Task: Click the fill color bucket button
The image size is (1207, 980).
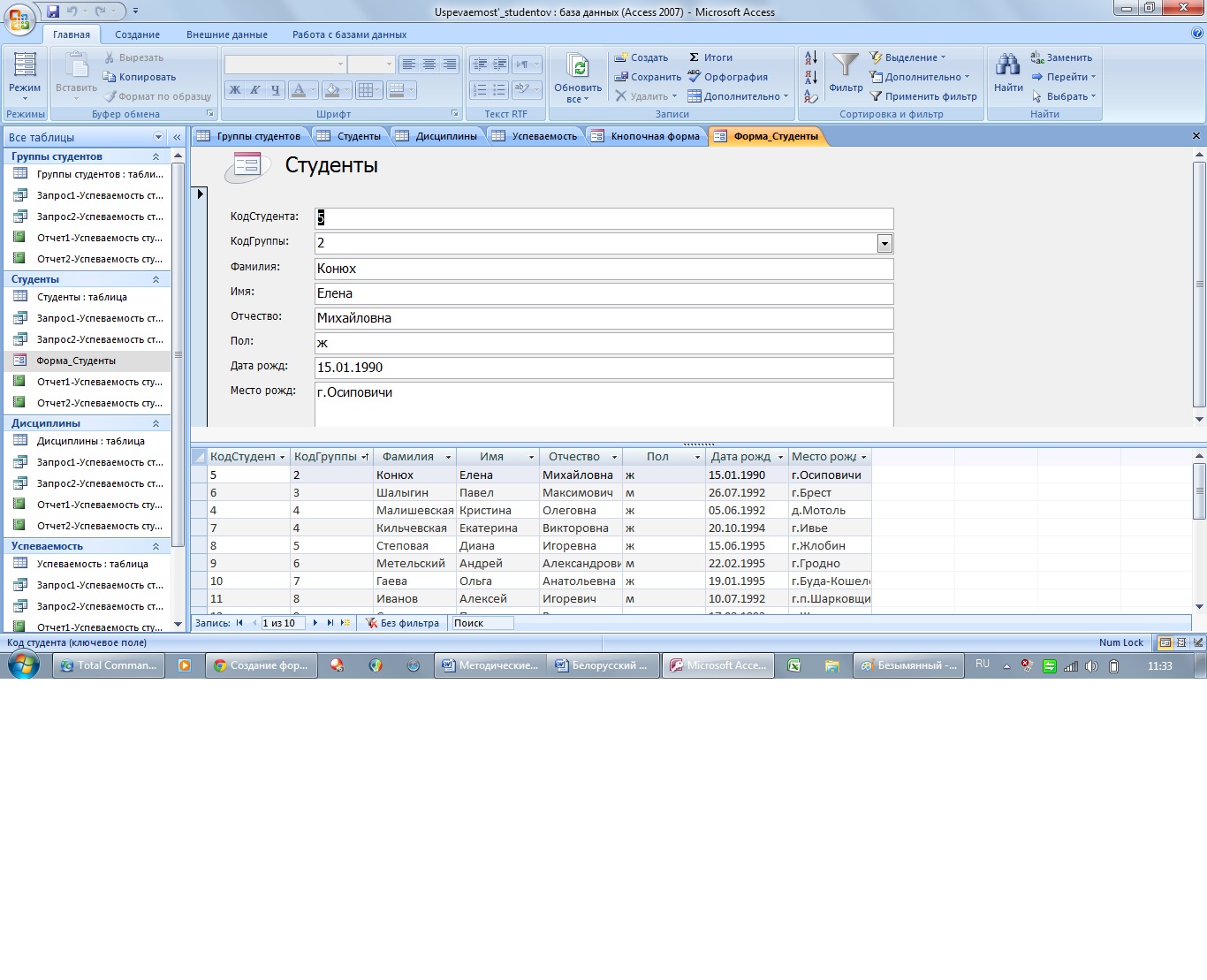Action: point(331,90)
